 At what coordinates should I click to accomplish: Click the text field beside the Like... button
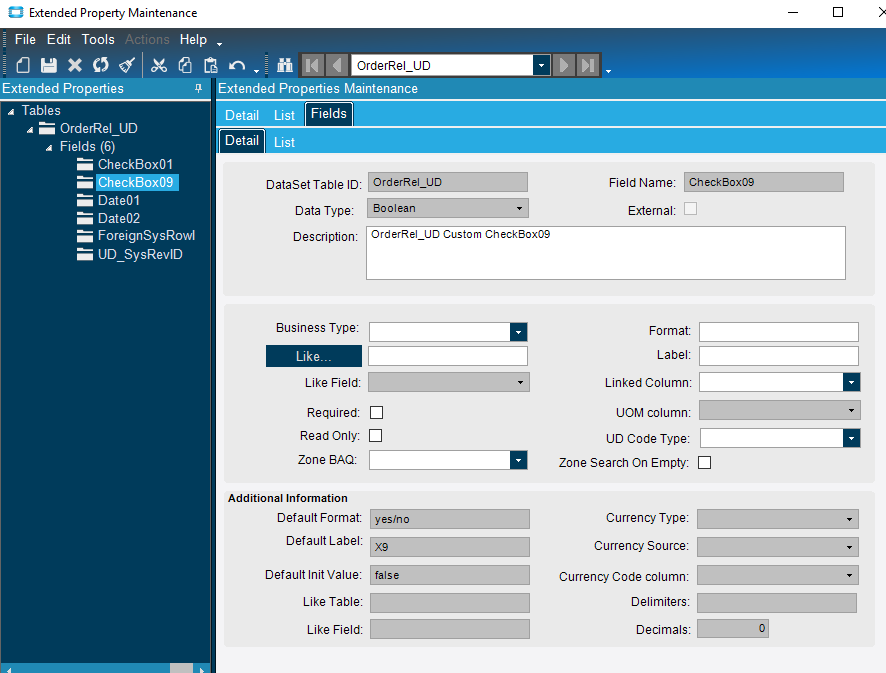[x=448, y=356]
